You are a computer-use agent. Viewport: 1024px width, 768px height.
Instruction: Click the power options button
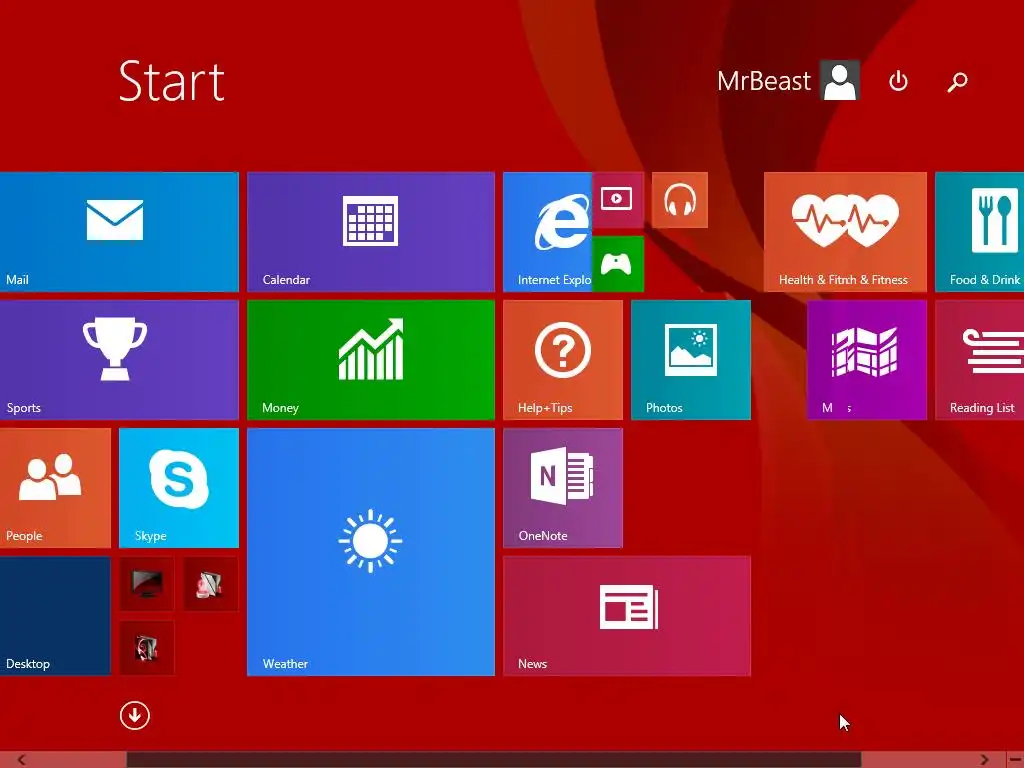coord(898,81)
